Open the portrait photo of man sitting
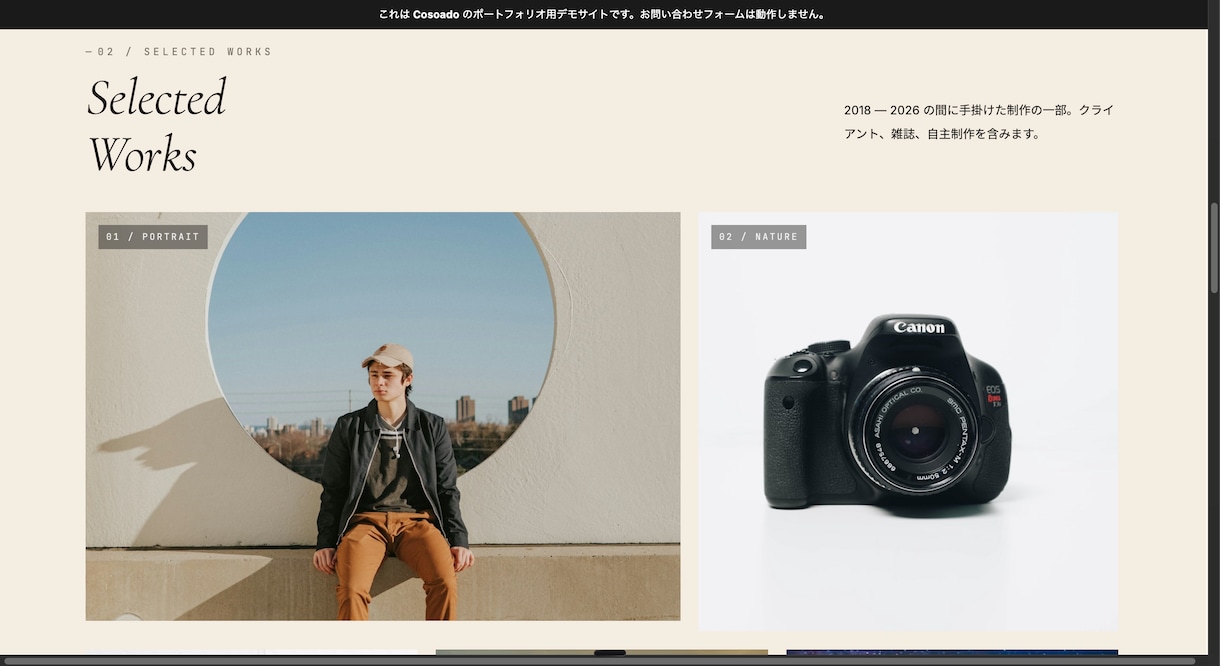 point(383,416)
